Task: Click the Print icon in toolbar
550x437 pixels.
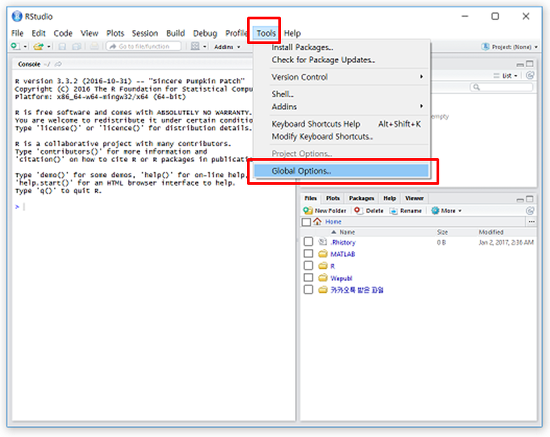Action: point(94,46)
